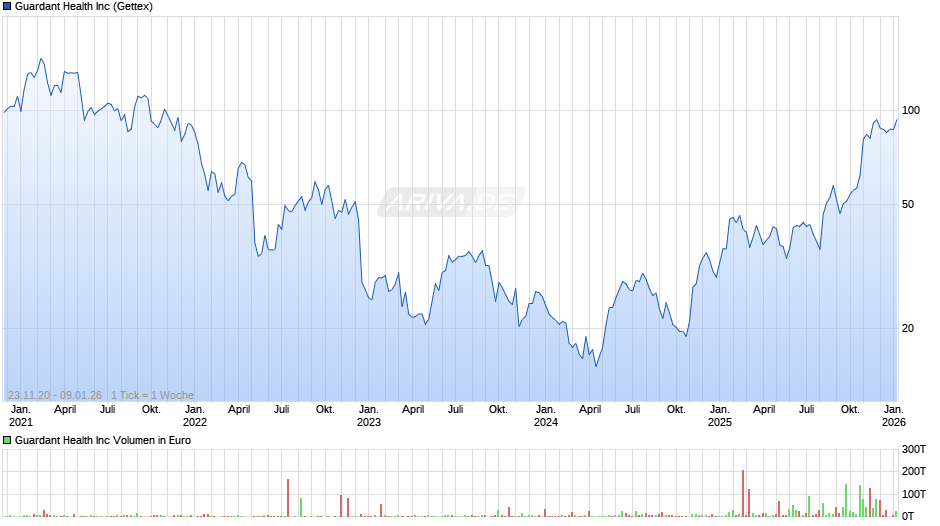Click the volume axis label '300T'
The width and height of the screenshot is (940, 526).
point(914,449)
